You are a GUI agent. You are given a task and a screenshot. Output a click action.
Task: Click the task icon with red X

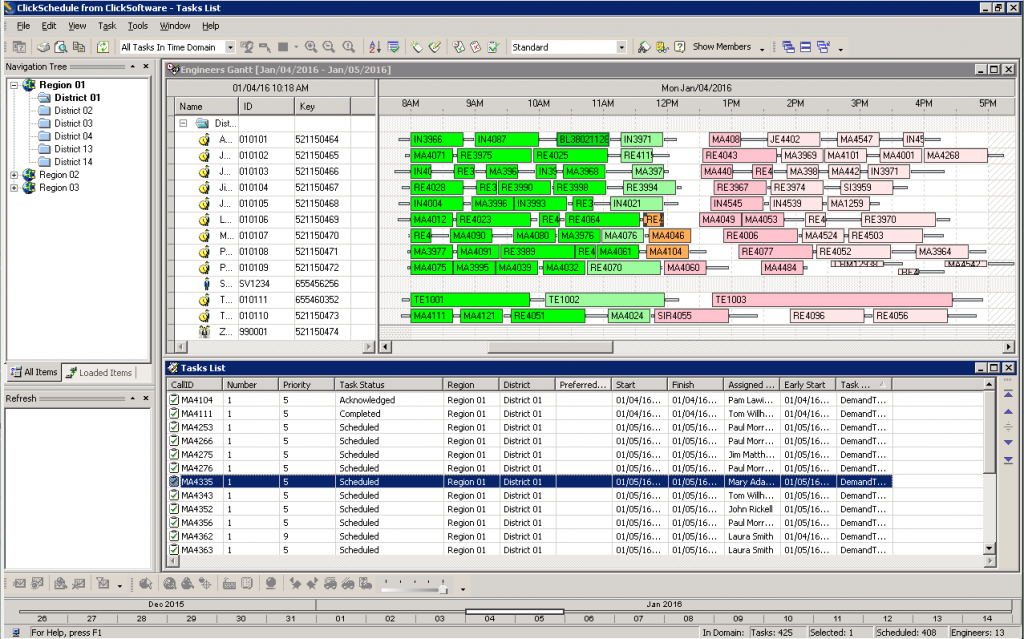coord(475,47)
